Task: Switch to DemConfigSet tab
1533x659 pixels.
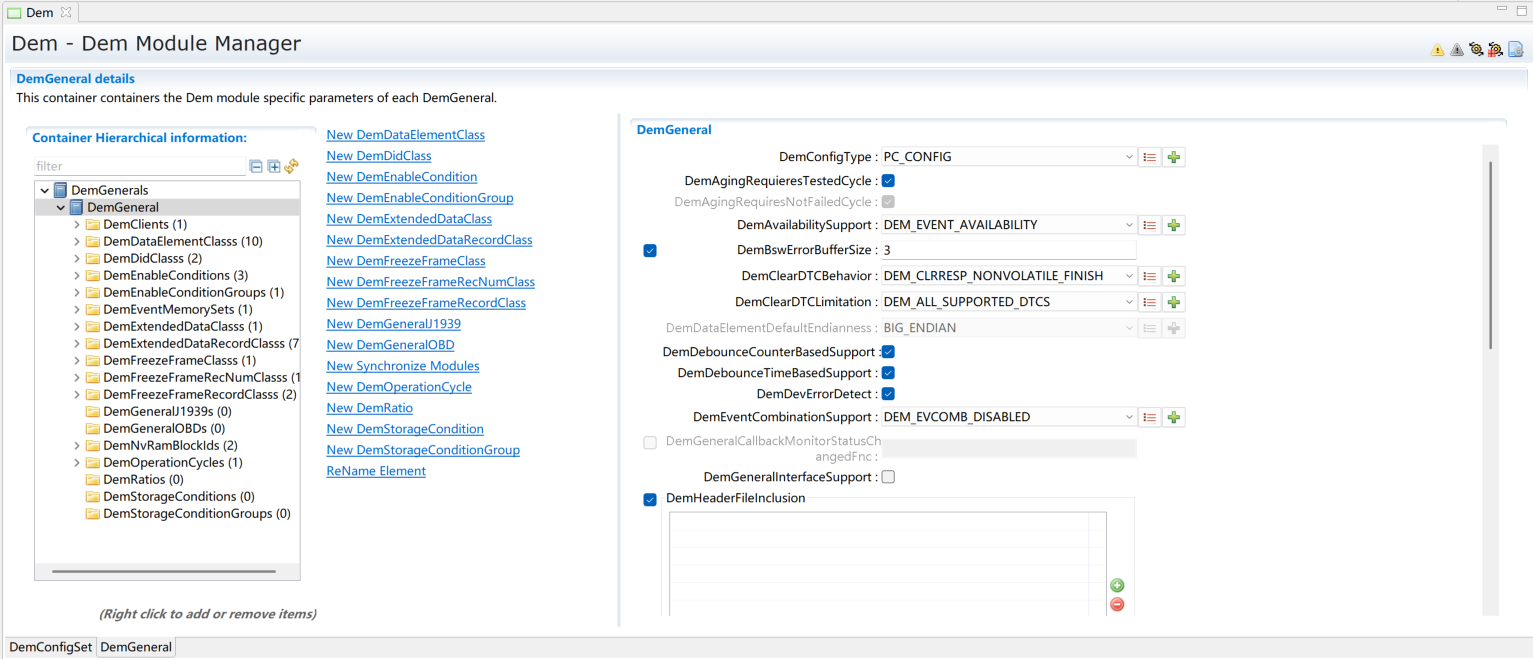Action: pos(50,647)
